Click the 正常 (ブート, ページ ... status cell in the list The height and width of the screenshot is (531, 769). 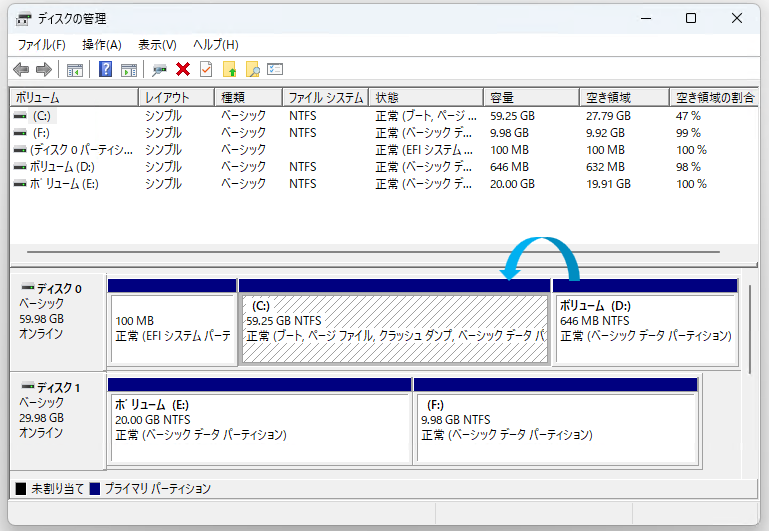point(426,116)
